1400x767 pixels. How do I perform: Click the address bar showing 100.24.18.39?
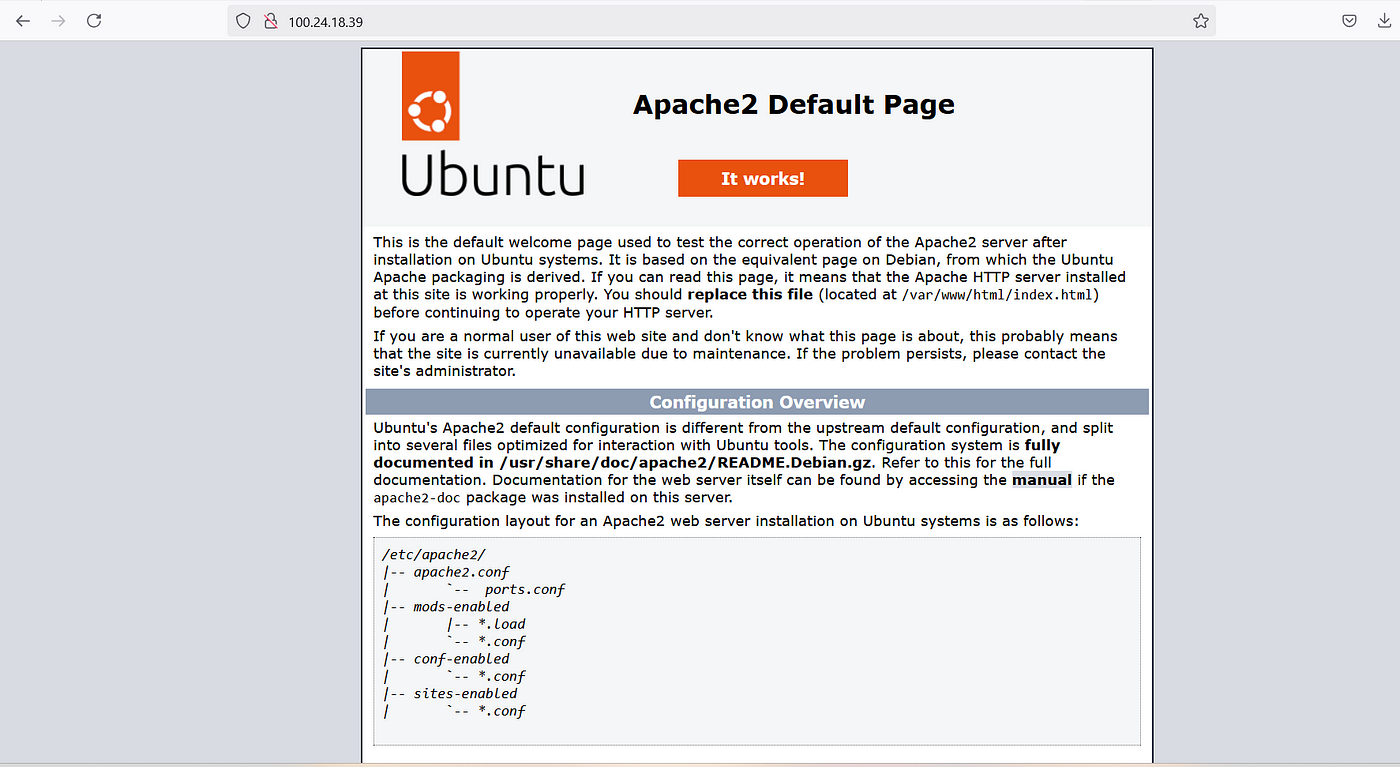[x=720, y=21]
